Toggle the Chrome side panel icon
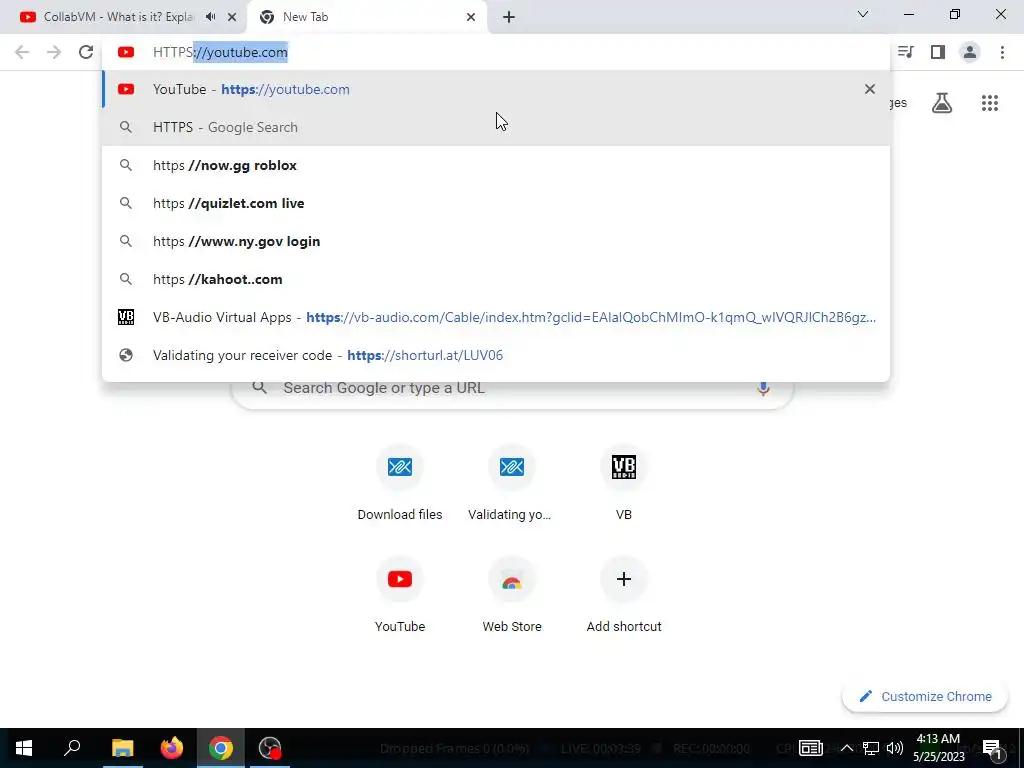1024x768 pixels. (938, 52)
